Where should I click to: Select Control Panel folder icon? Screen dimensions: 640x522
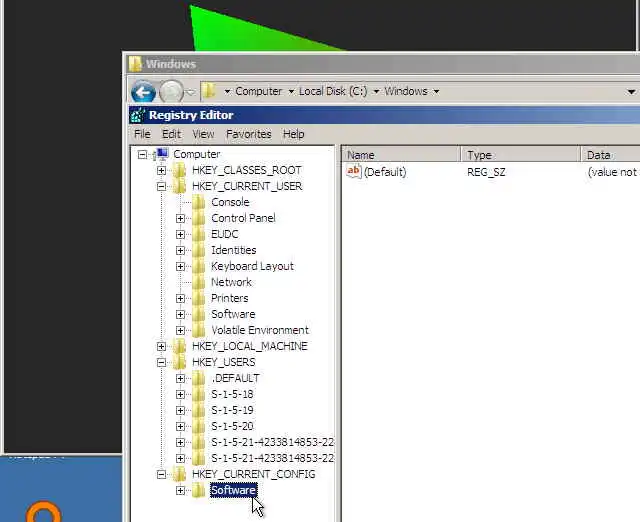tap(198, 218)
